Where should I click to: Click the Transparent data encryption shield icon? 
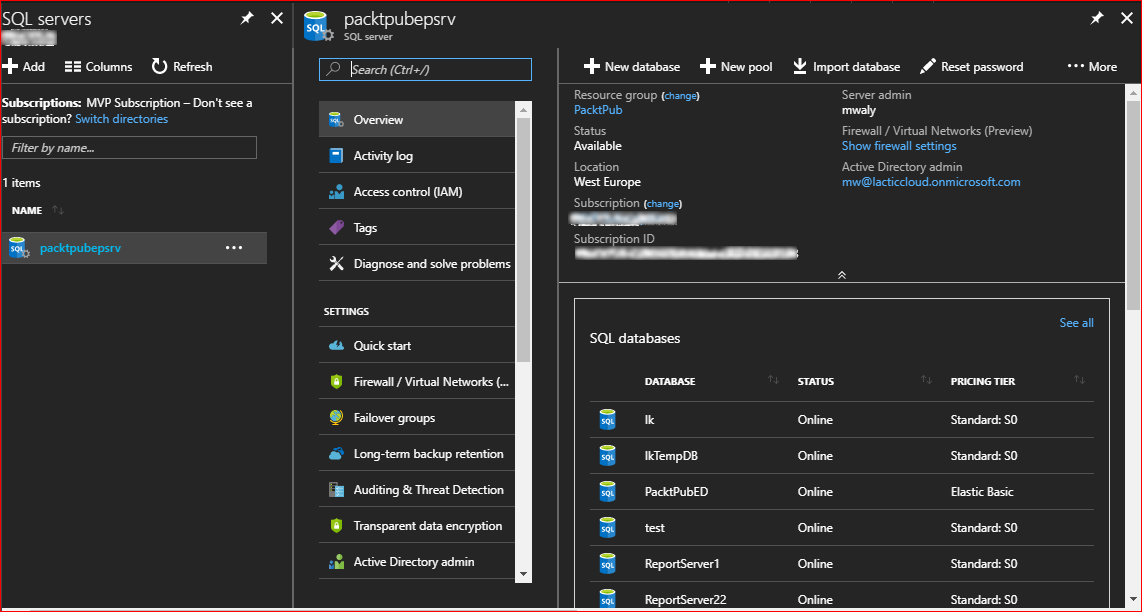tap(336, 525)
